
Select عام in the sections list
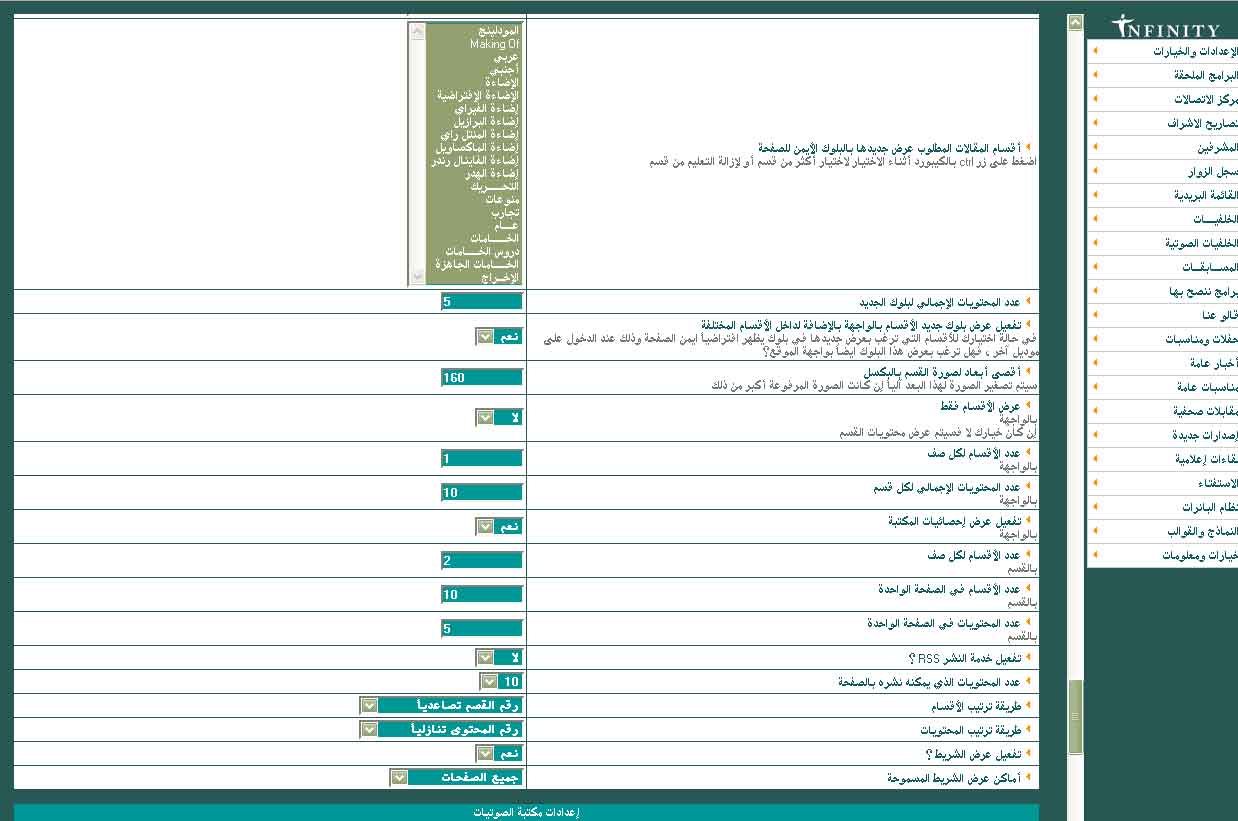[473, 225]
